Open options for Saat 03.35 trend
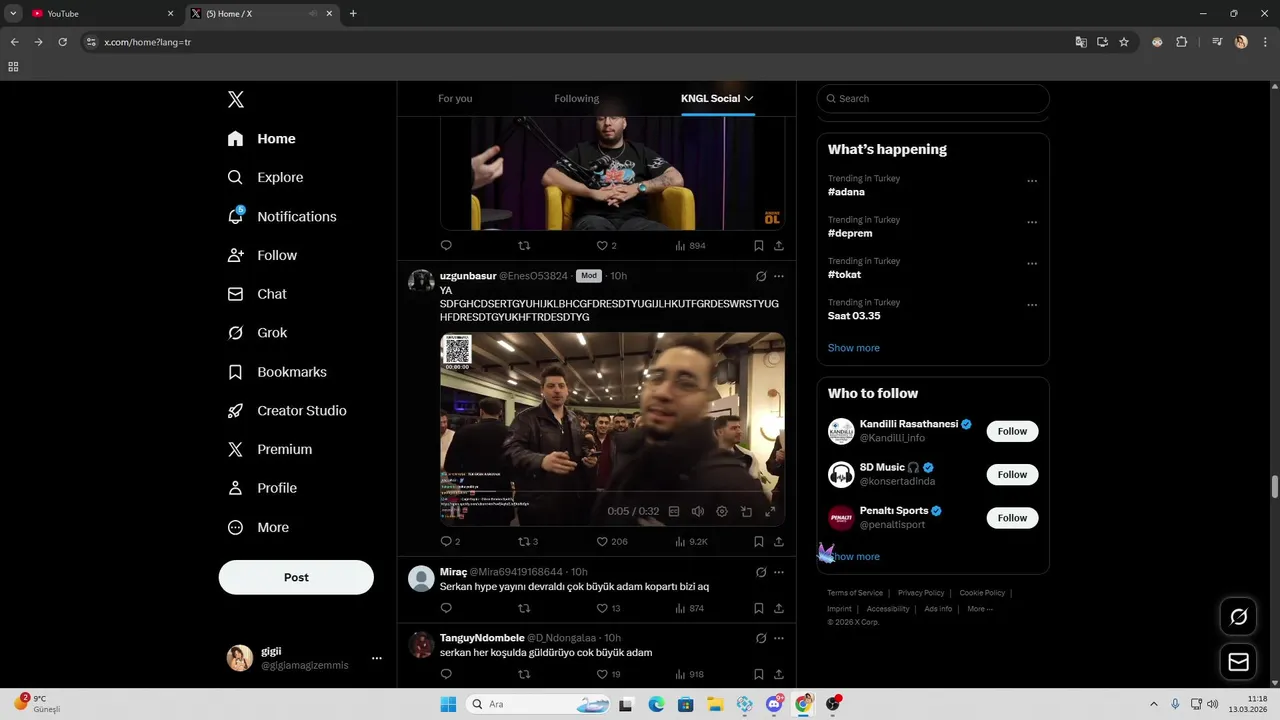 click(1032, 305)
